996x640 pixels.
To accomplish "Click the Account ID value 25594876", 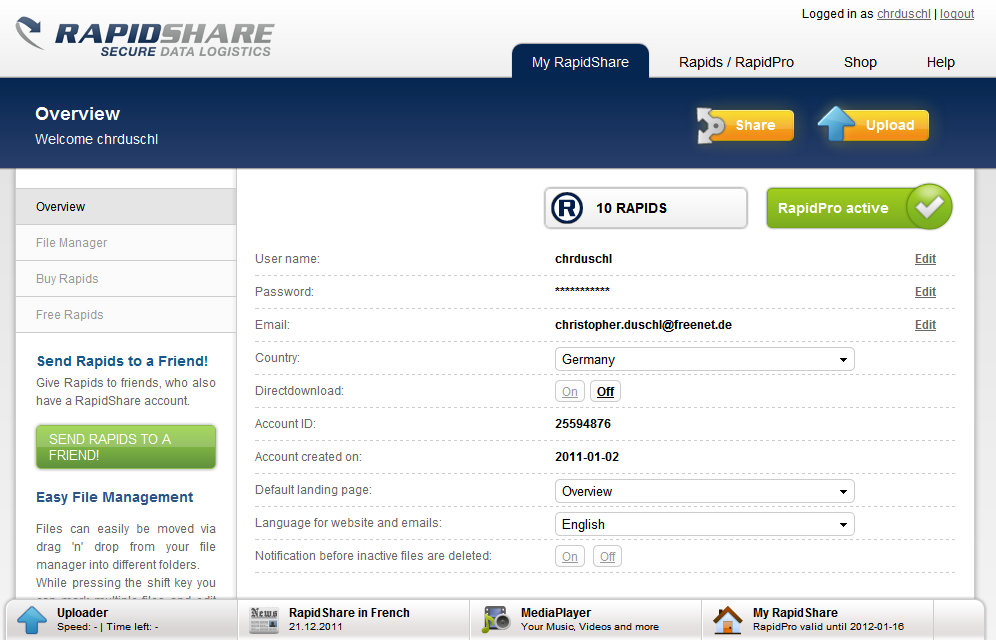I will tap(582, 423).
